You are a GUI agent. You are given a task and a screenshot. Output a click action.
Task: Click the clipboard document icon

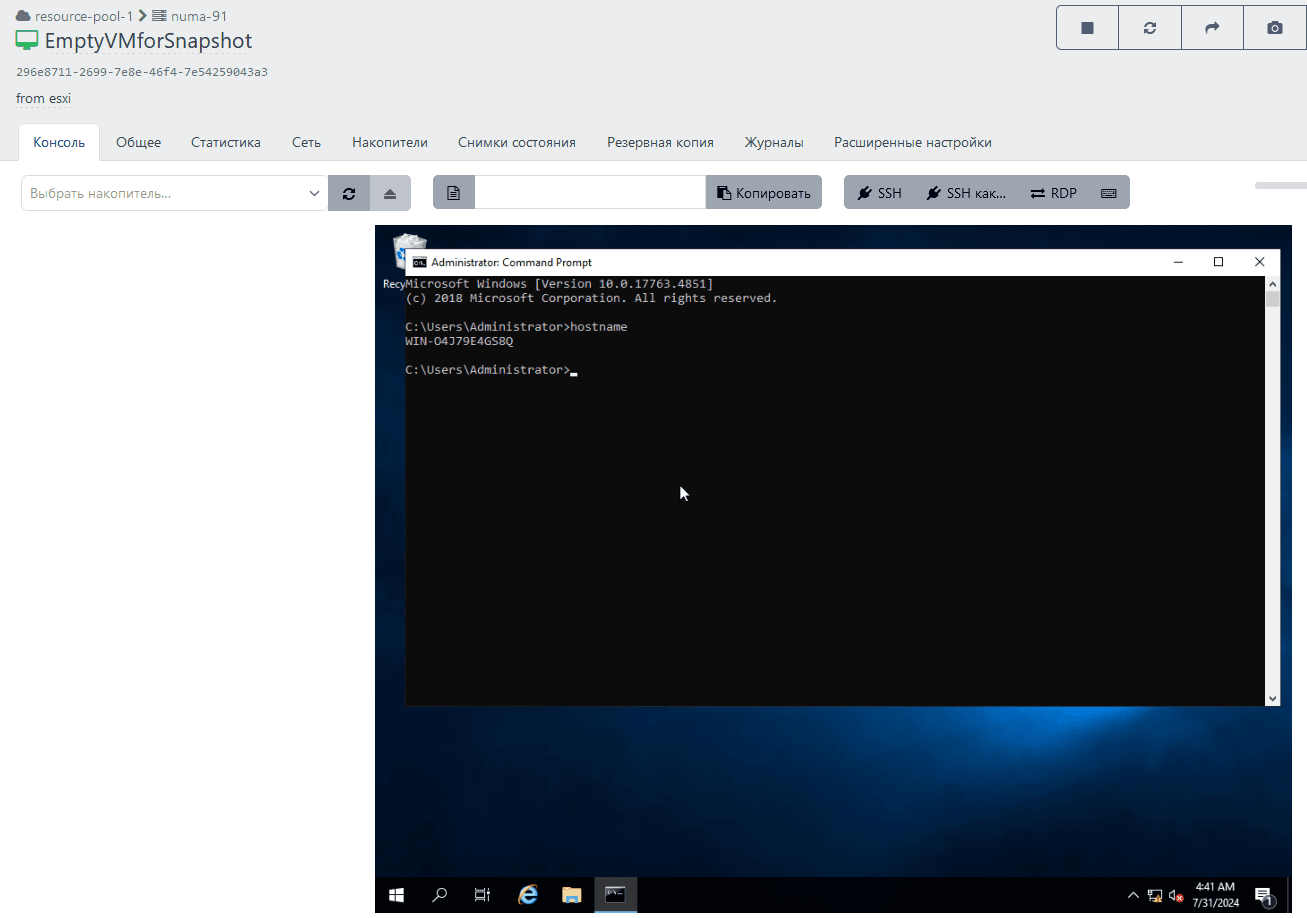[x=454, y=193]
